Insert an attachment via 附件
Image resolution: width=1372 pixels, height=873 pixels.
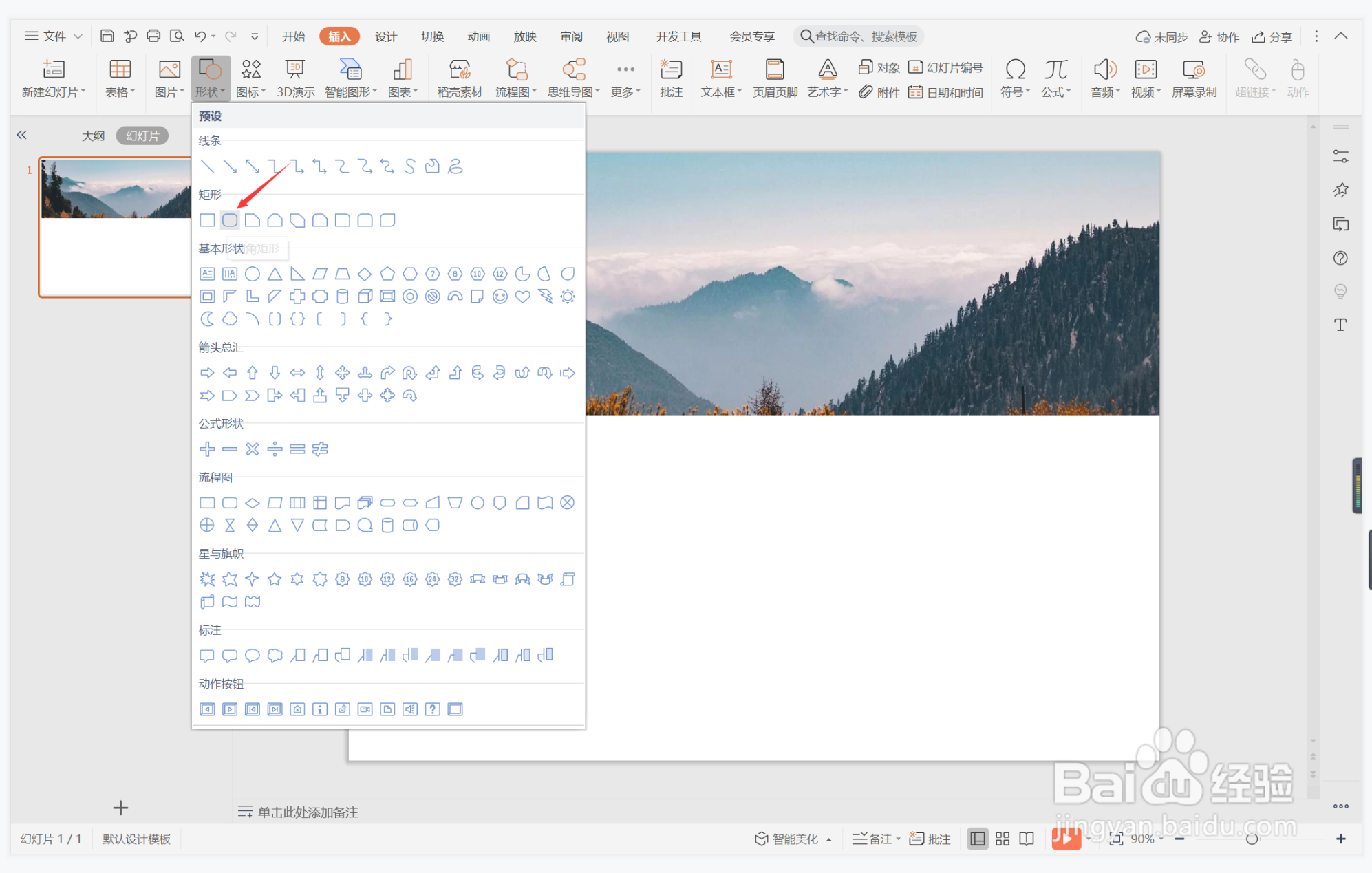tap(879, 92)
